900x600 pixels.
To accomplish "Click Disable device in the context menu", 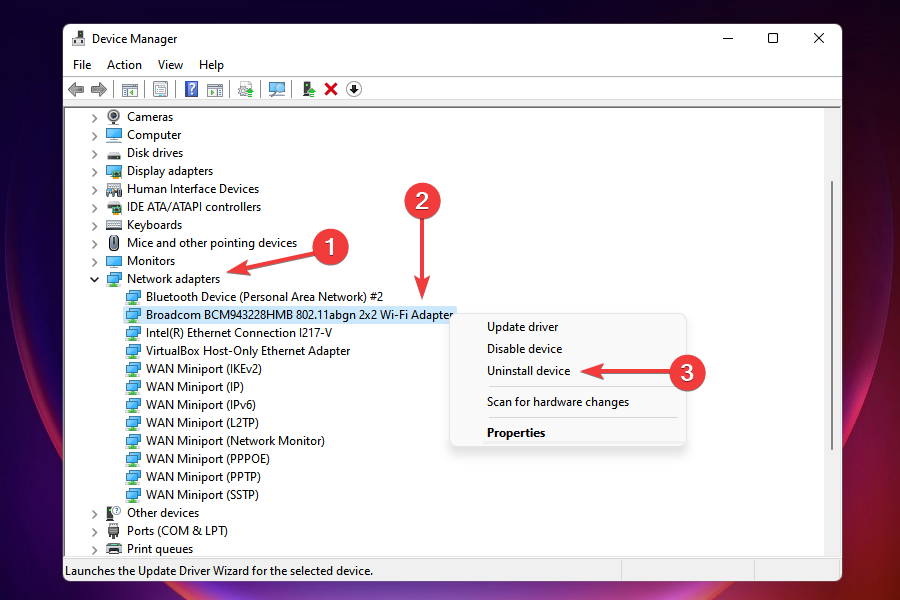I will pos(524,348).
